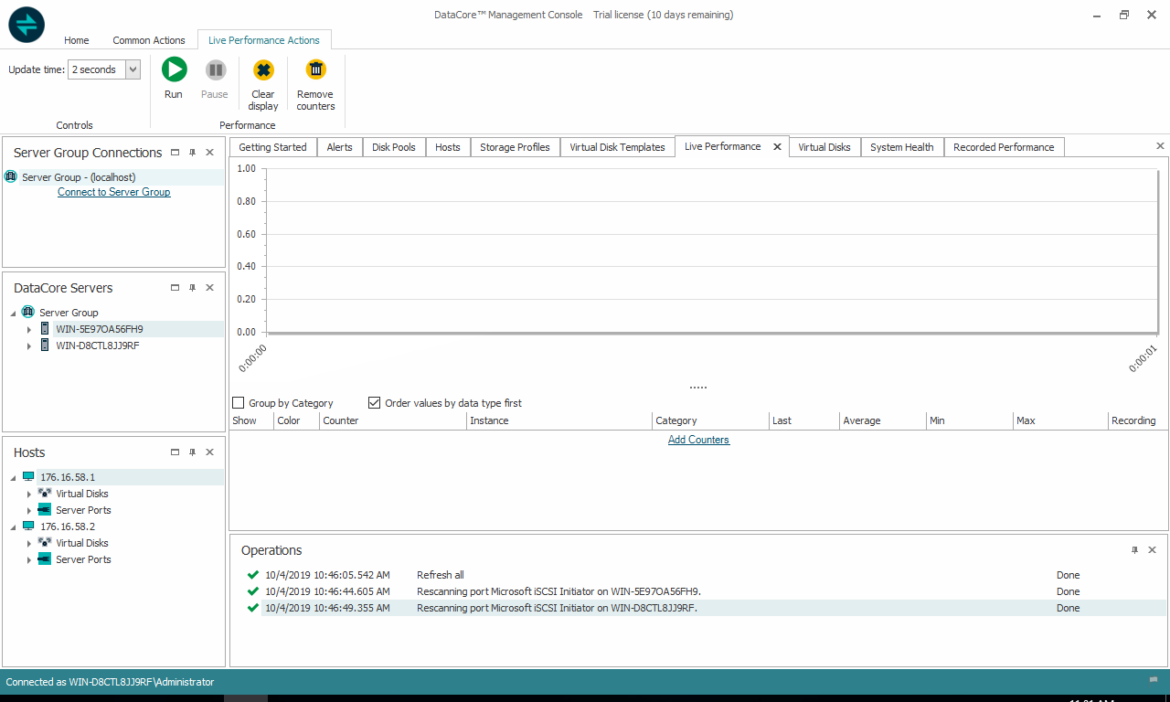
Task: Switch to the Alerts tab
Action: tap(339, 147)
